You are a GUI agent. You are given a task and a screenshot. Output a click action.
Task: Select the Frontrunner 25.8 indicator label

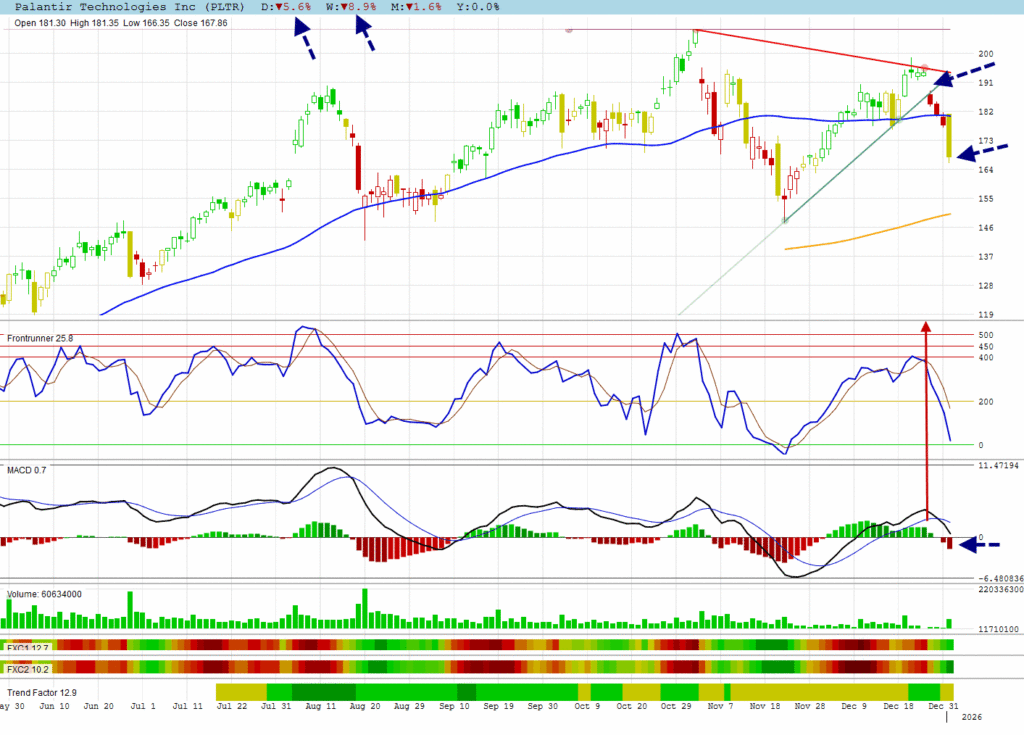click(41, 339)
